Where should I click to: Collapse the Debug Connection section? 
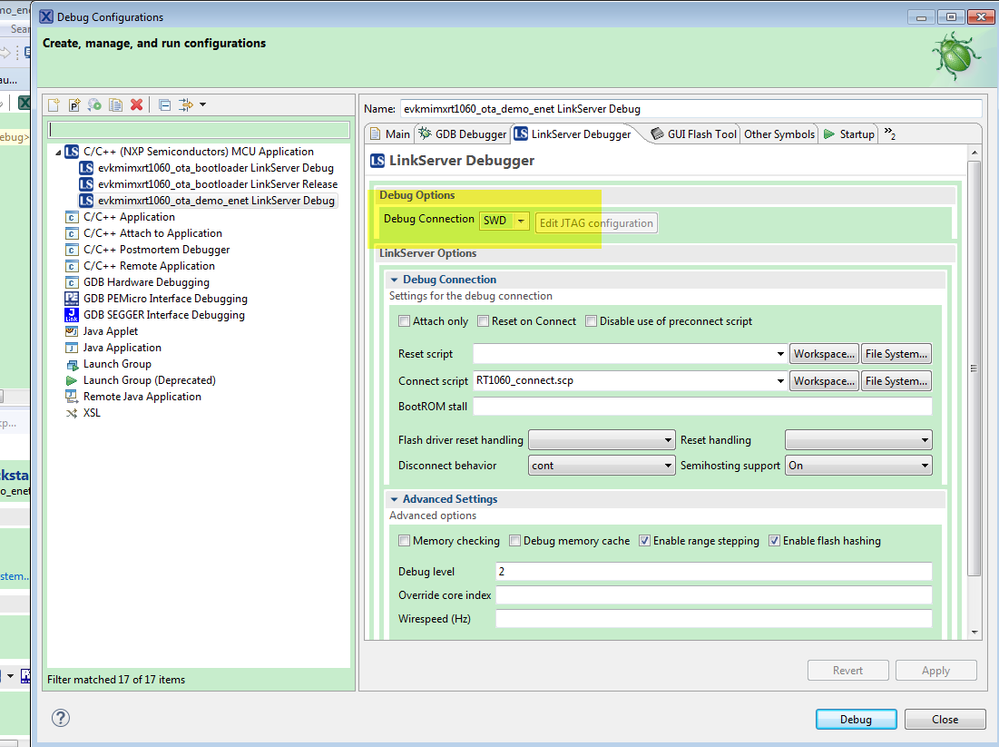(394, 280)
